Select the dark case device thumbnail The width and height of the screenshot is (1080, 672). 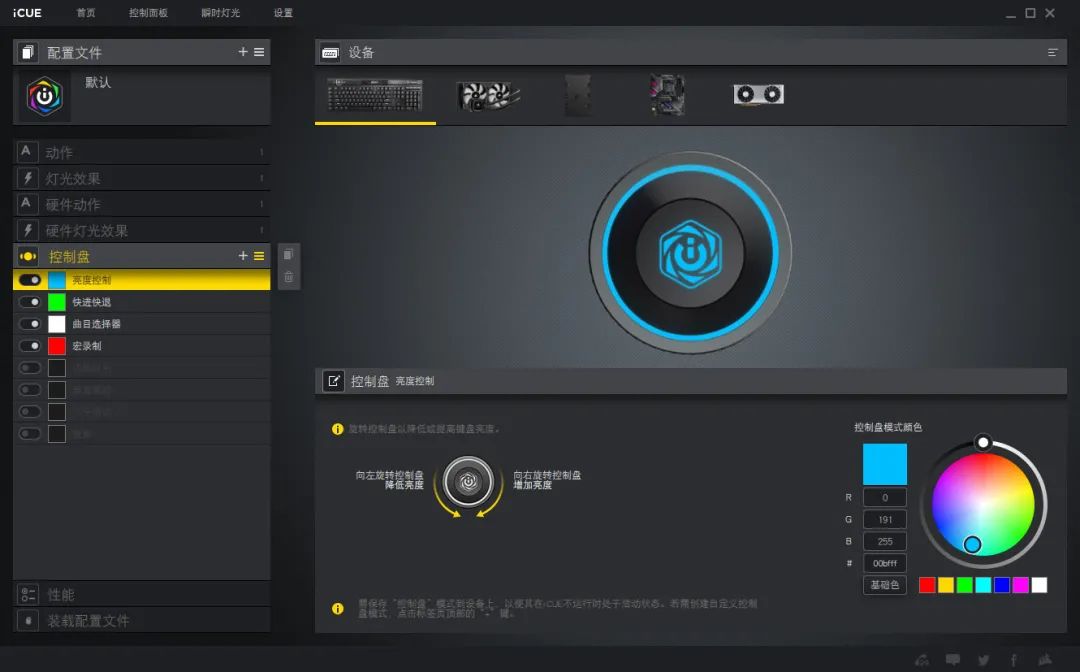coord(578,95)
